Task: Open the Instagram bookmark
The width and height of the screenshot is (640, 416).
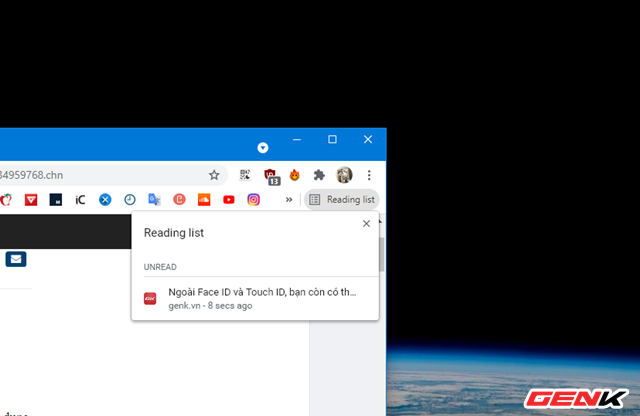Action: pos(254,200)
